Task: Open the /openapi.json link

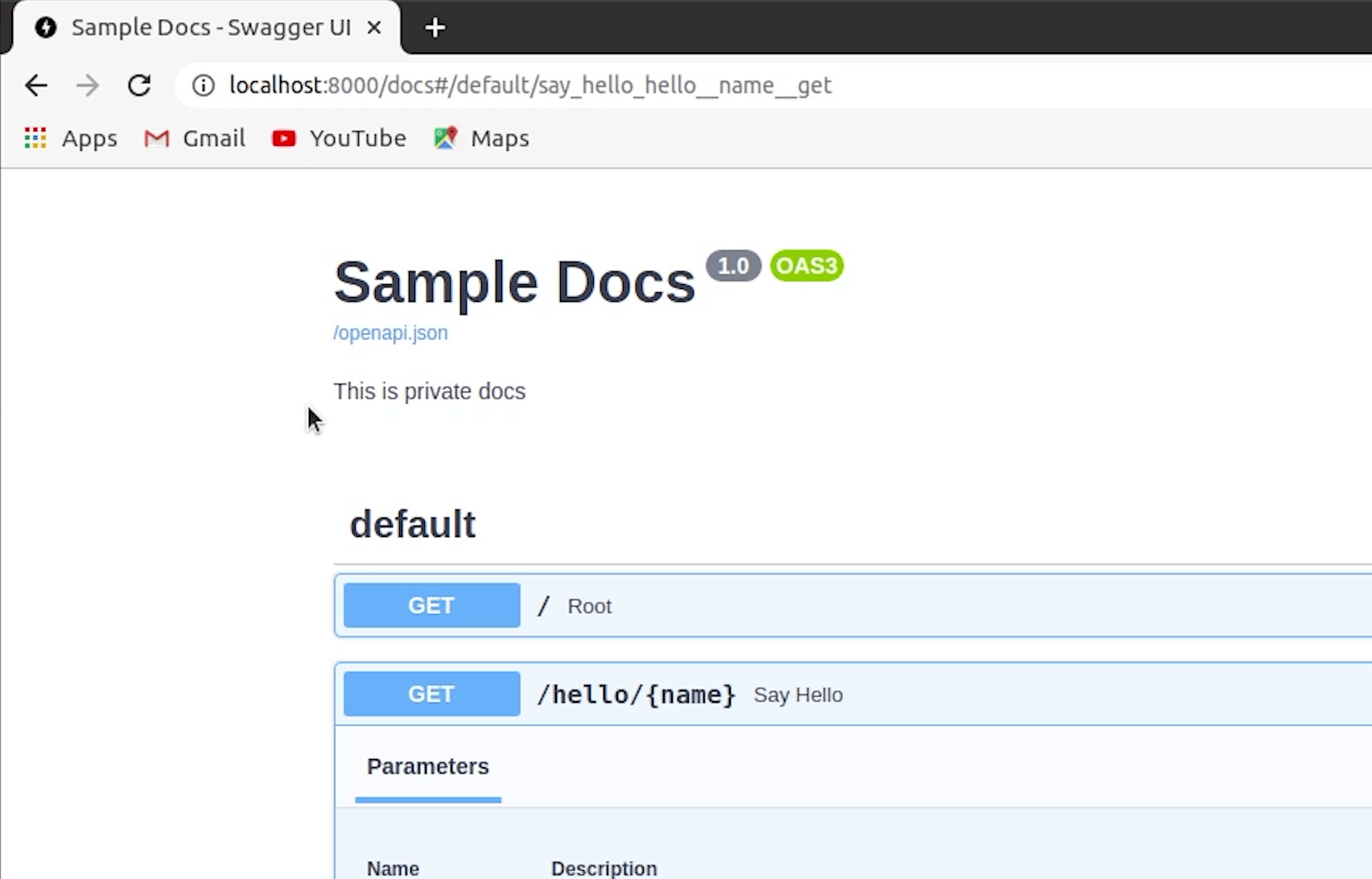Action: point(390,333)
